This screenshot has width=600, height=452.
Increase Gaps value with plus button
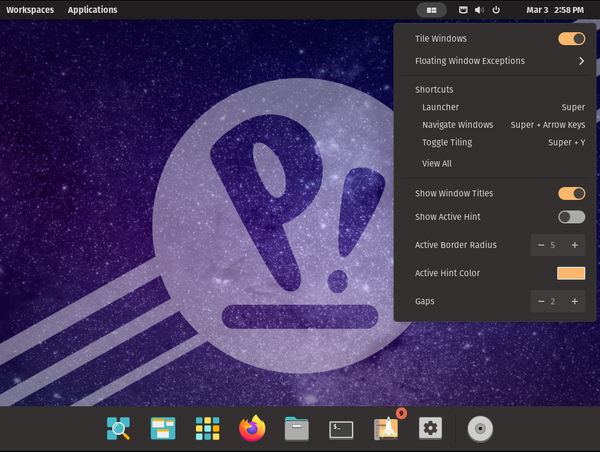tap(574, 302)
